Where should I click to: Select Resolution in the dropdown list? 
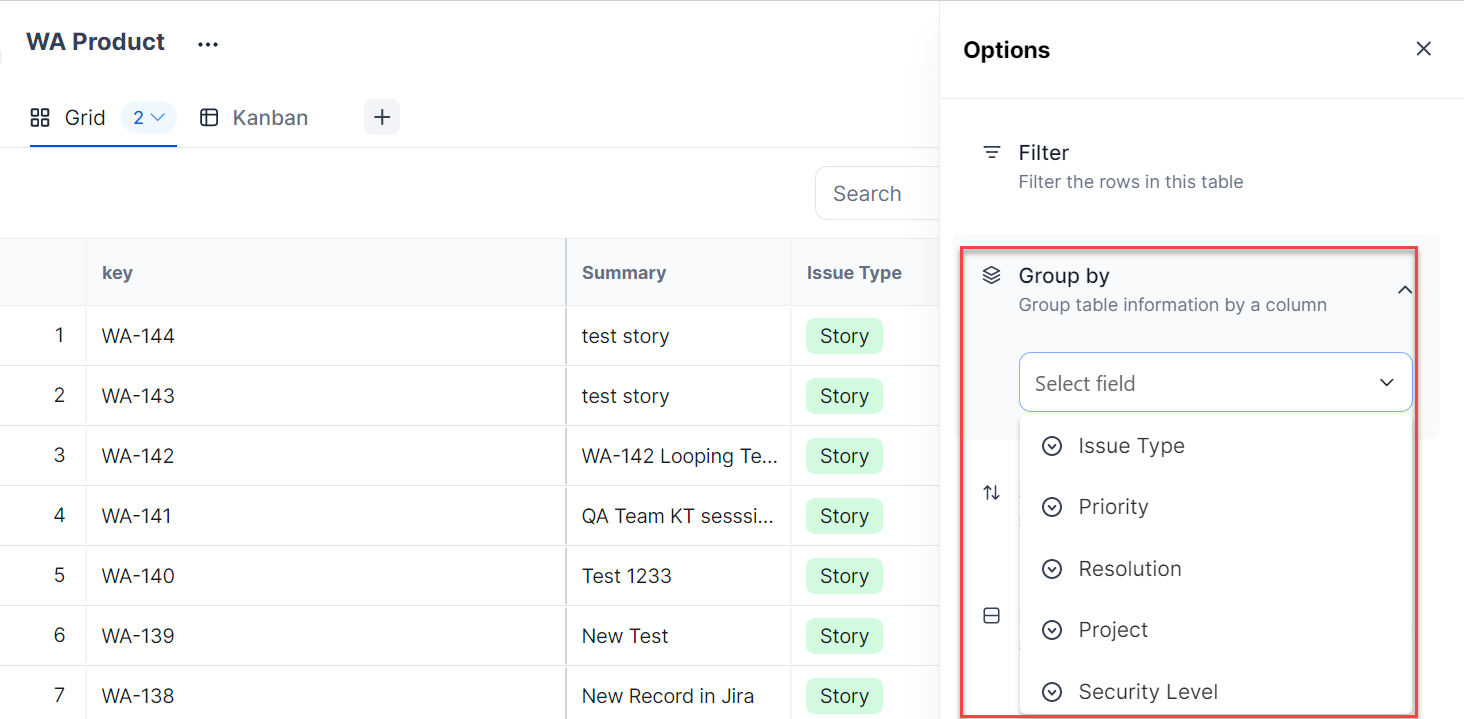pyautogui.click(x=1129, y=569)
